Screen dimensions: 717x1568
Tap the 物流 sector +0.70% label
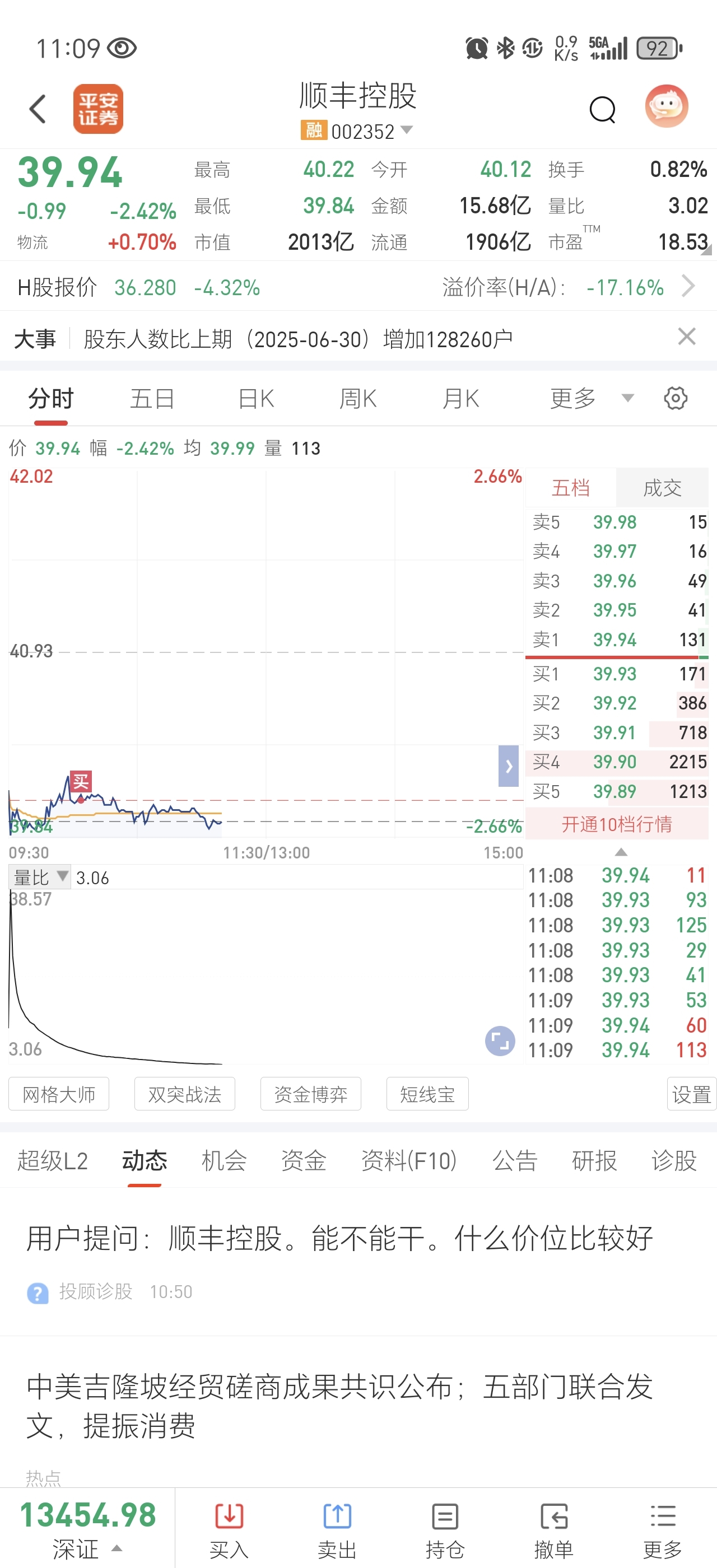tap(97, 242)
